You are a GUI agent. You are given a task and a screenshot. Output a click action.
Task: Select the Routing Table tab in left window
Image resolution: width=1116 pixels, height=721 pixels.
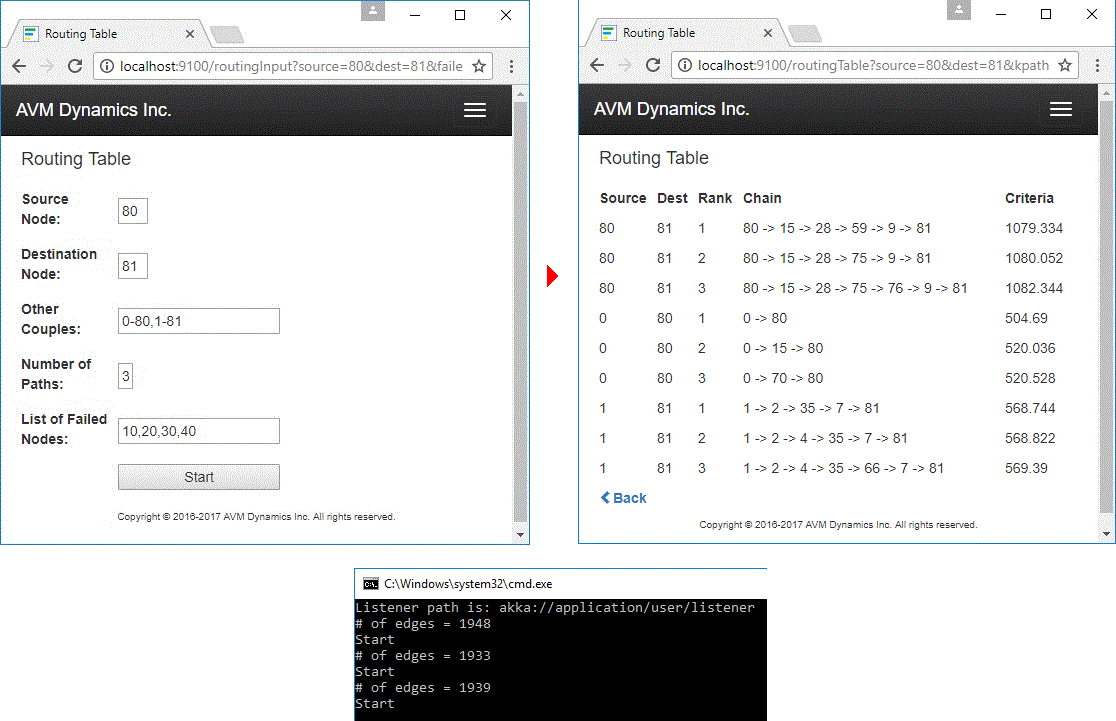coord(107,34)
